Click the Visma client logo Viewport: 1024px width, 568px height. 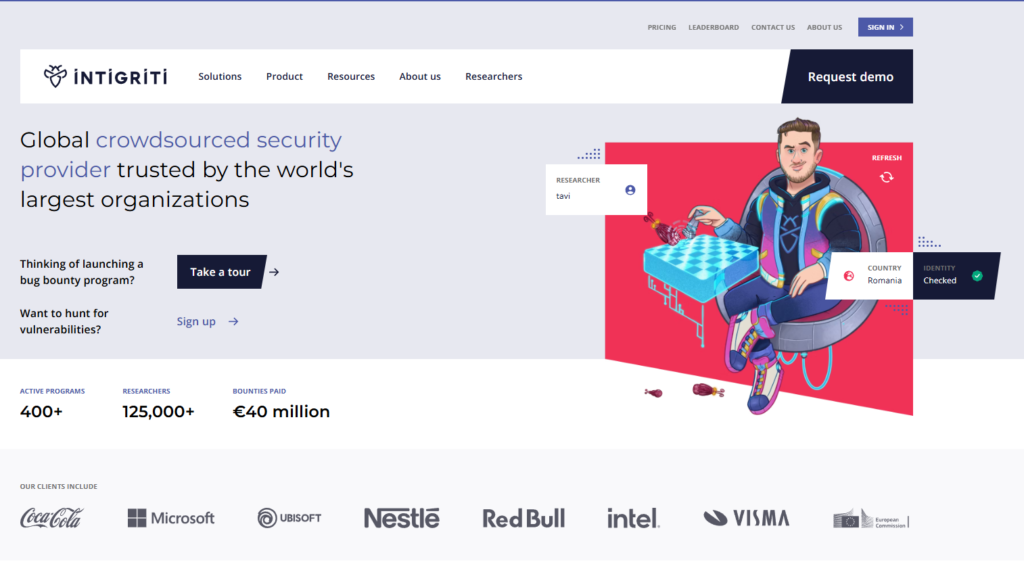(x=746, y=518)
